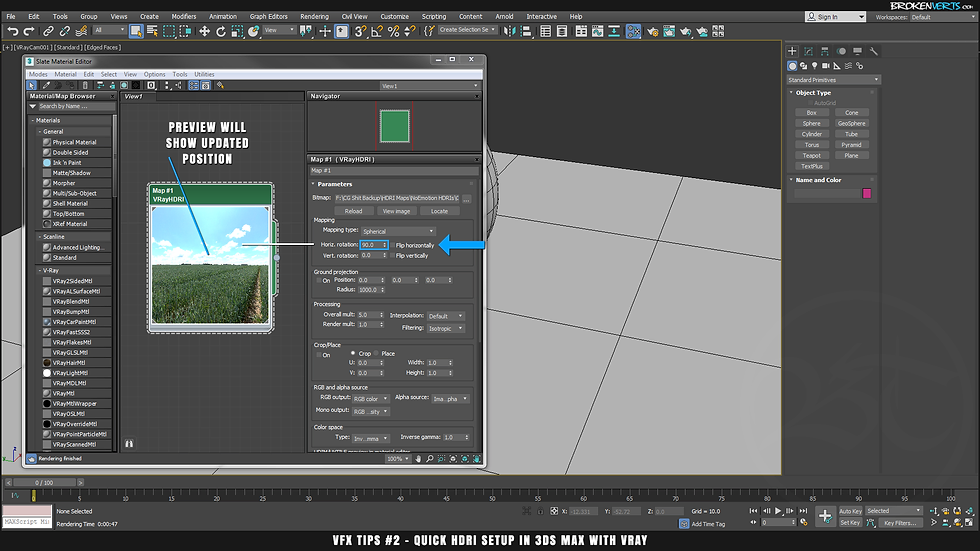Open the Rendering menu

314,17
